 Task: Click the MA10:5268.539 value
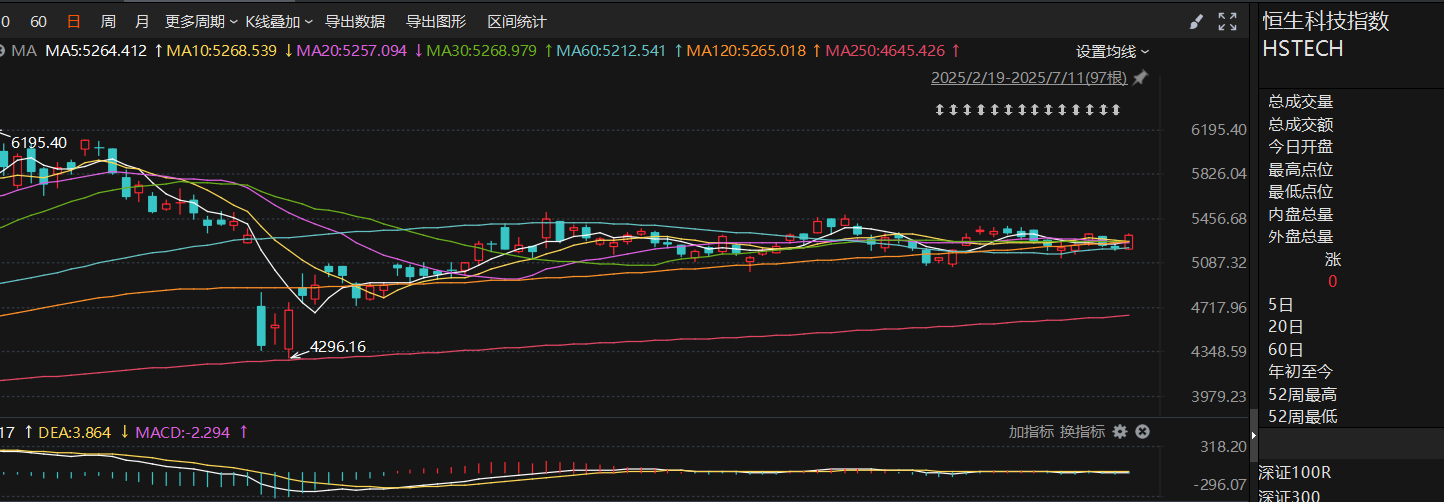[222, 50]
